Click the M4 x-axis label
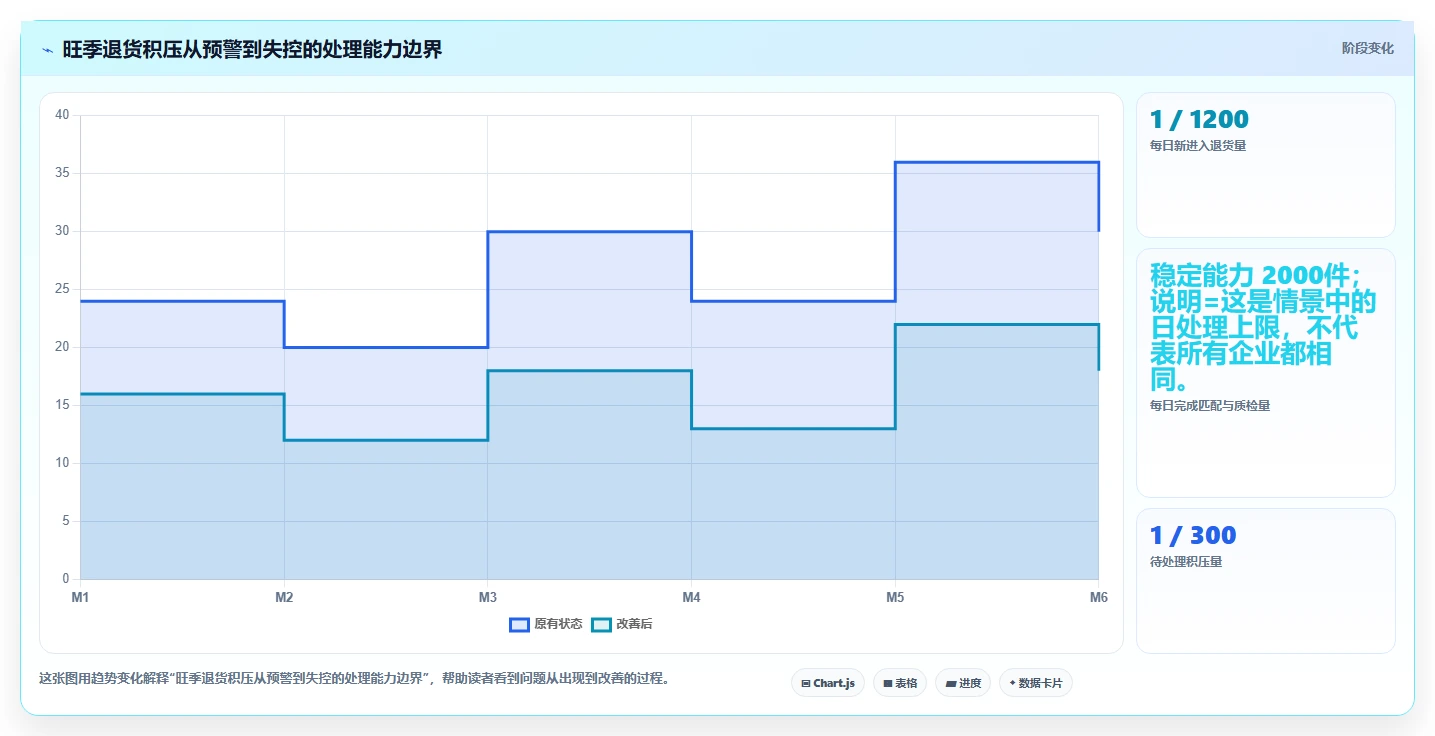This screenshot has height=736, width=1435. click(691, 598)
